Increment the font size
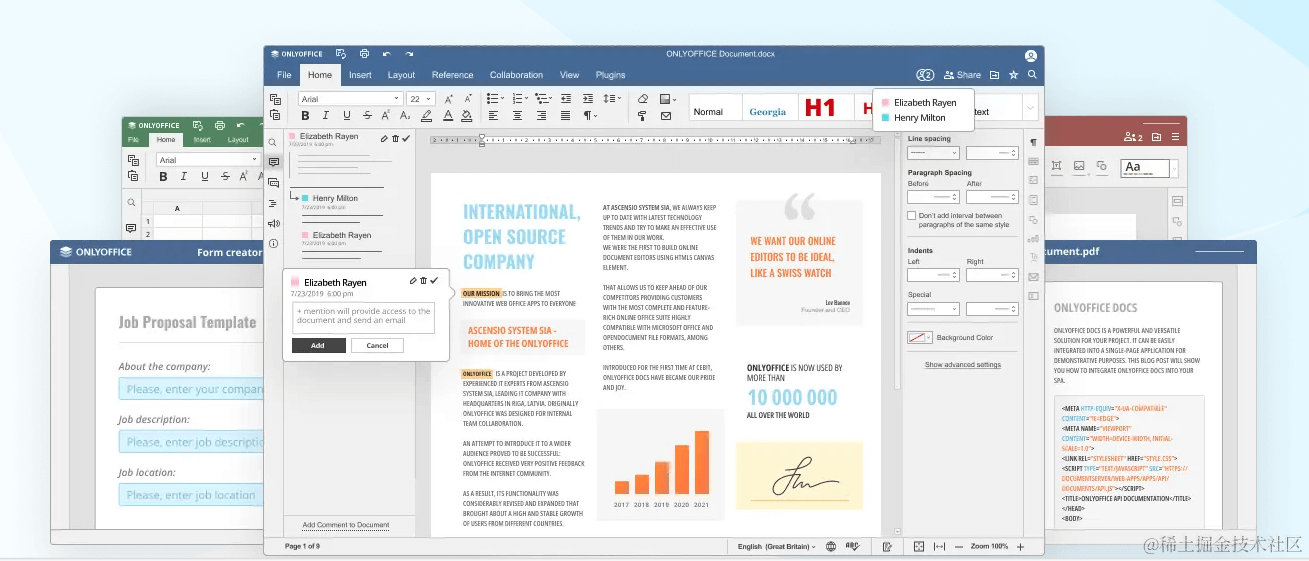 (449, 99)
